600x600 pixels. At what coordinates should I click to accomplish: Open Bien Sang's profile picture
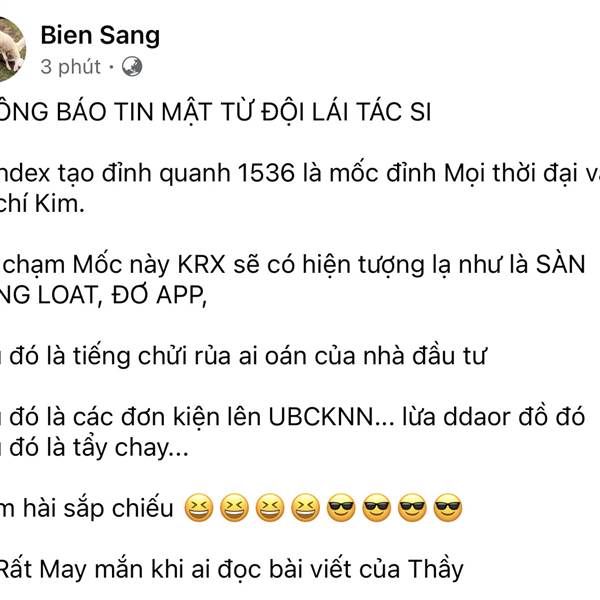point(10,49)
